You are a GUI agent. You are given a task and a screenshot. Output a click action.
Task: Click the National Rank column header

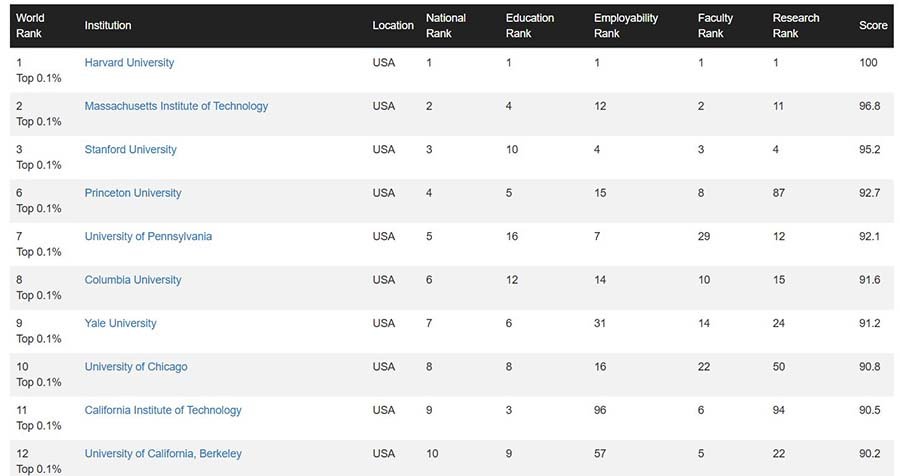446,26
